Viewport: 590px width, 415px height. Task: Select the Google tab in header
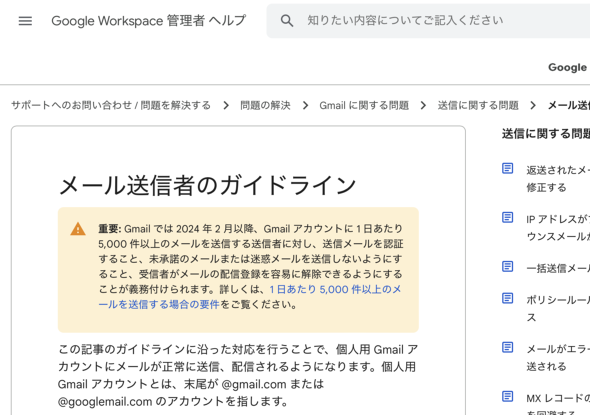click(x=567, y=67)
